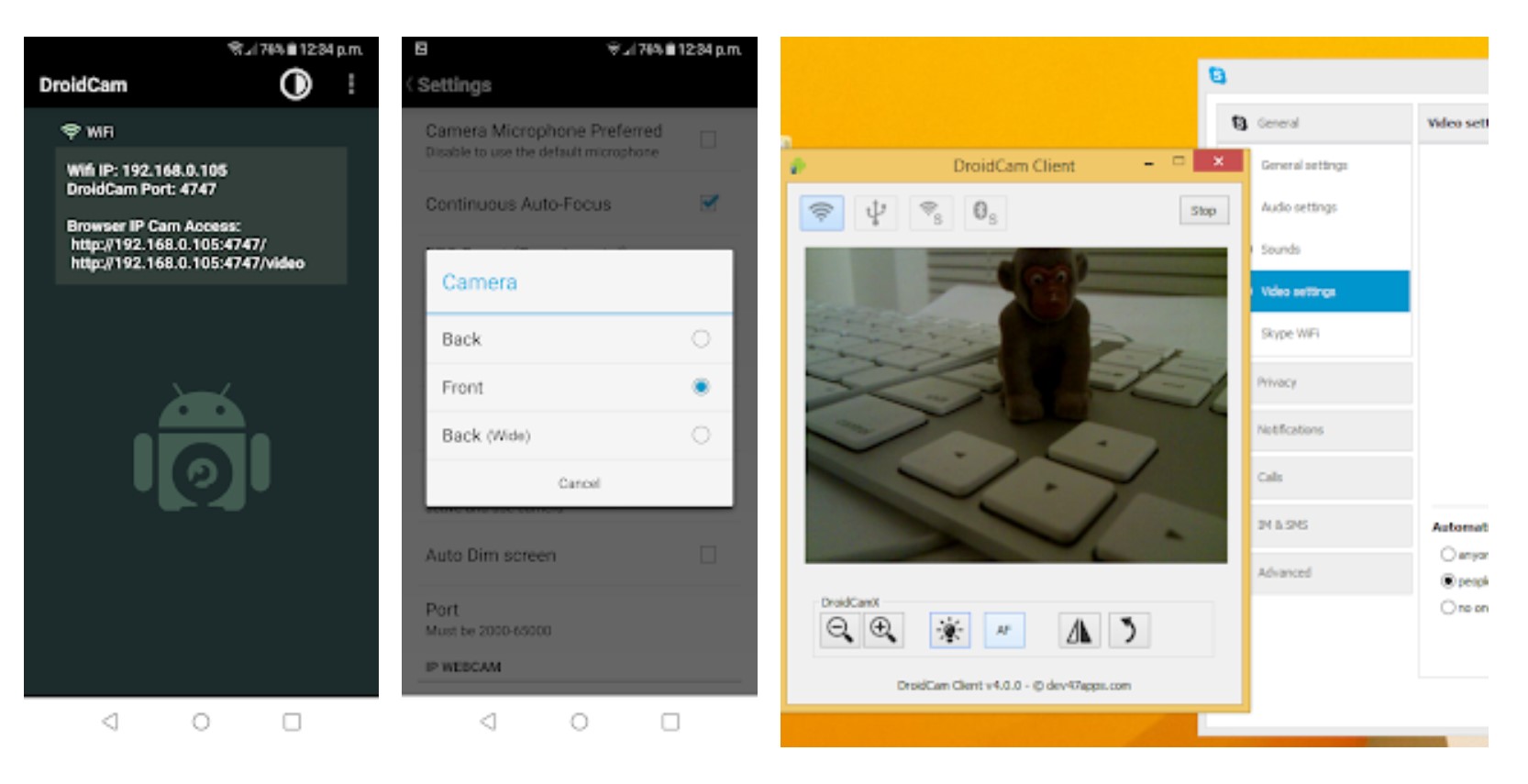Expand the Advanced section in Skype options
1528x784 pixels.
point(1332,572)
